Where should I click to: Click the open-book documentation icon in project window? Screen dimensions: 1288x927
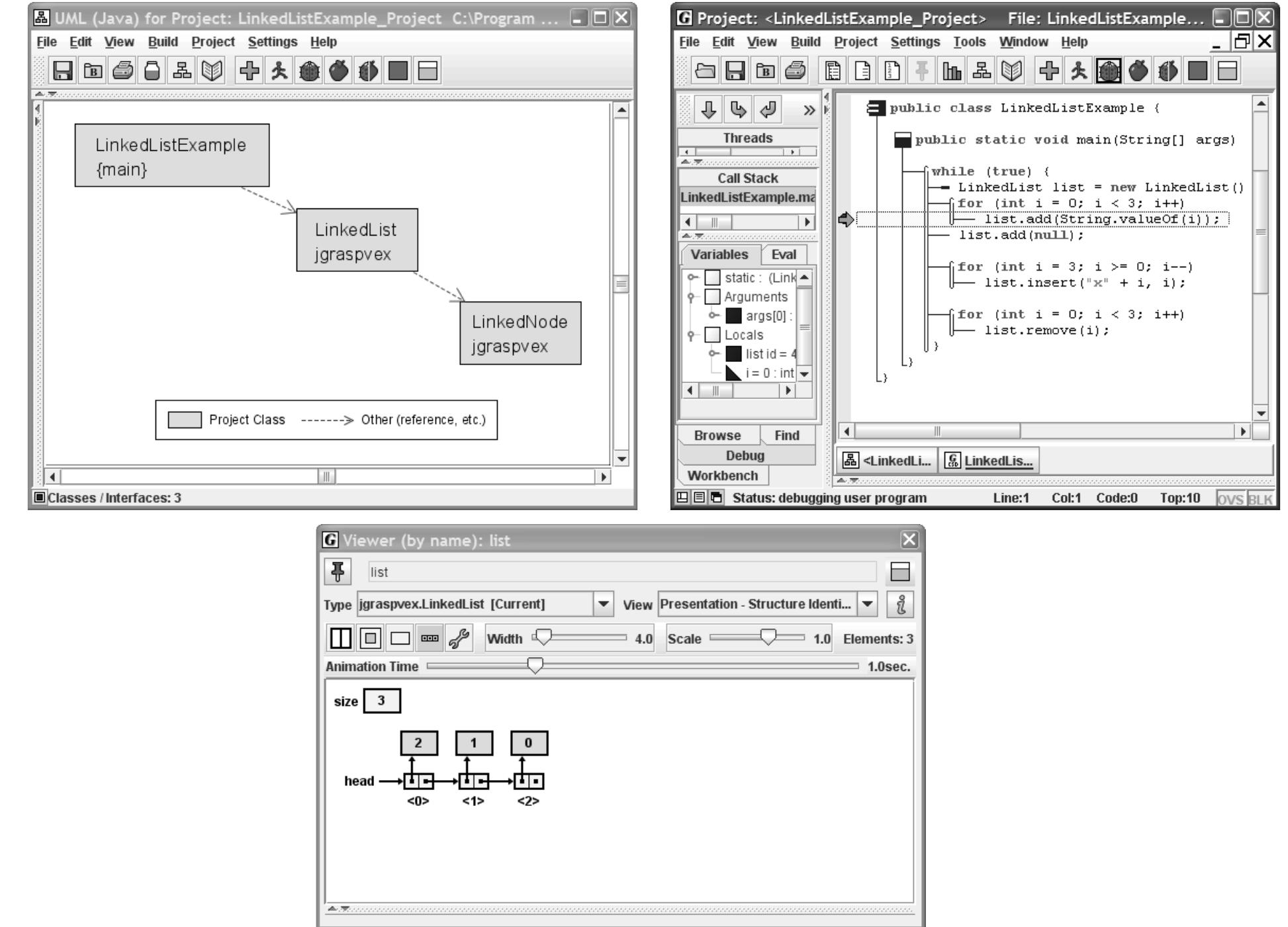pos(1011,71)
